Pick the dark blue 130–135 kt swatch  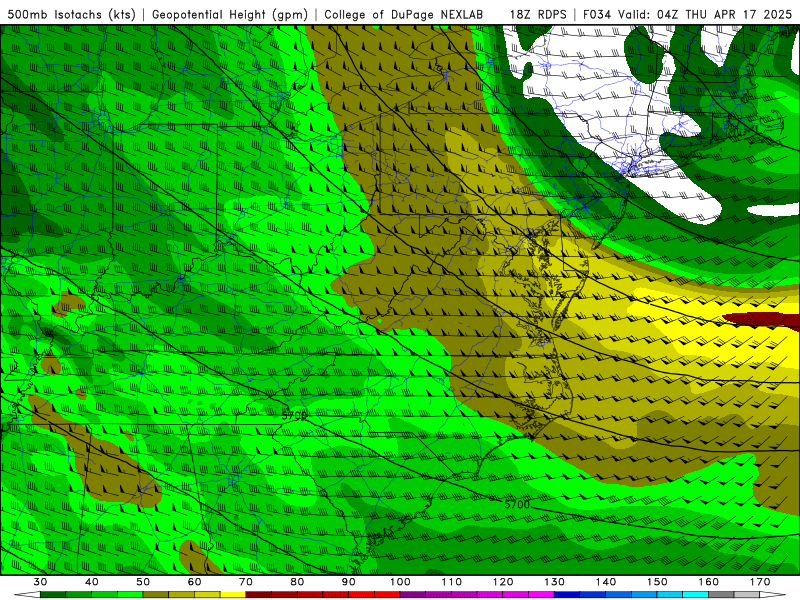coord(567,595)
